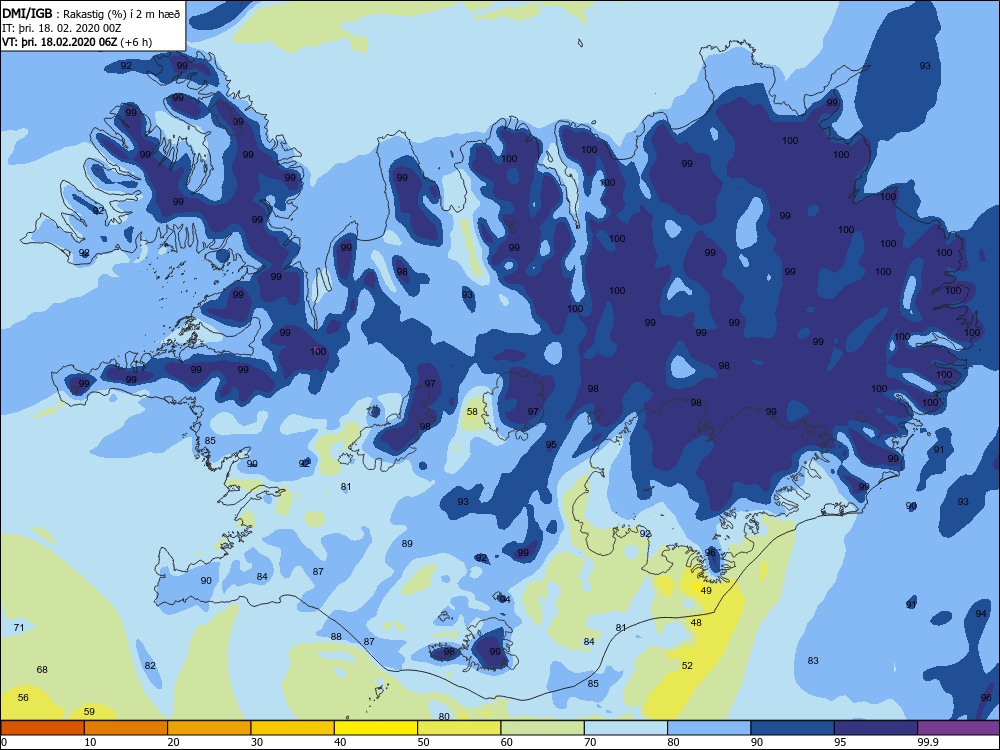Viewport: 1000px width, 750px height.
Task: Click the map value '80' at the bottom edge
Action: coord(444,716)
